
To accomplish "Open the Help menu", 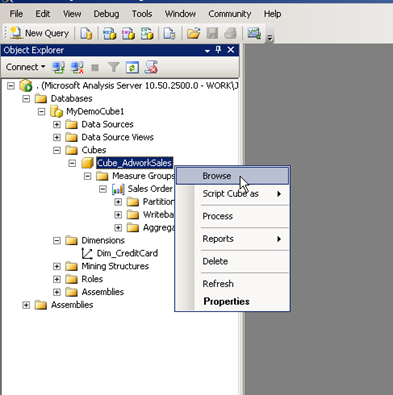I will point(272,14).
